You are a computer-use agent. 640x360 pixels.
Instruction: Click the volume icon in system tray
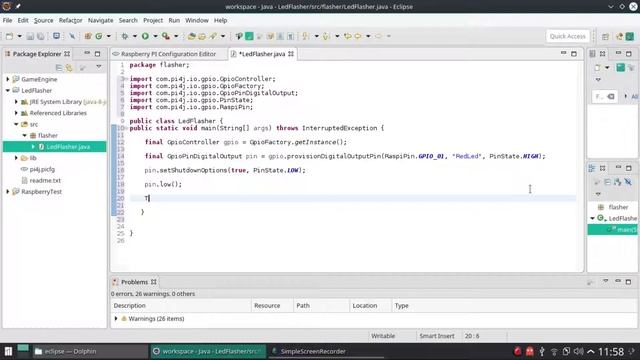point(578,351)
